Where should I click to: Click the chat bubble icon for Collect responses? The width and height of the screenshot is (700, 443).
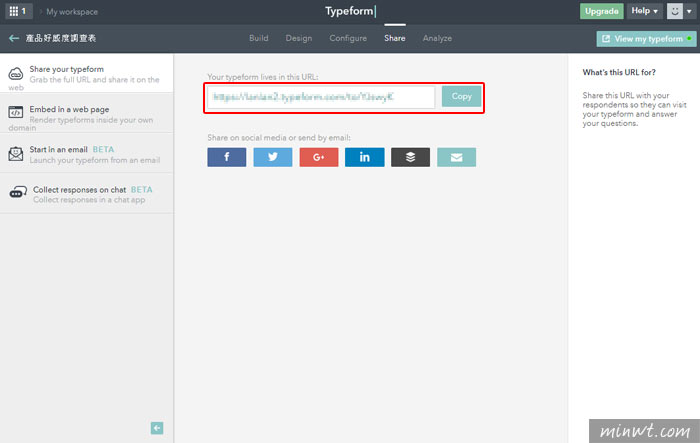[x=18, y=192]
